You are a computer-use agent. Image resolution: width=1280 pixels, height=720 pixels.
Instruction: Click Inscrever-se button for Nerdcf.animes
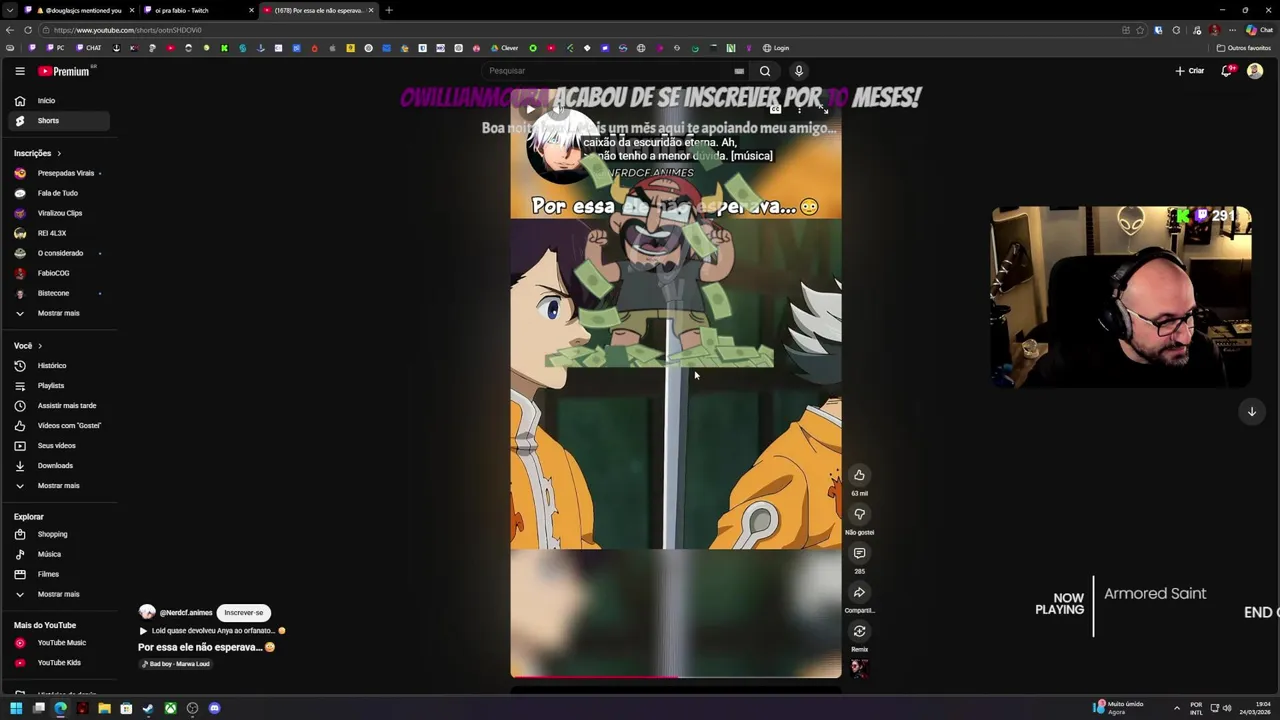pos(244,613)
